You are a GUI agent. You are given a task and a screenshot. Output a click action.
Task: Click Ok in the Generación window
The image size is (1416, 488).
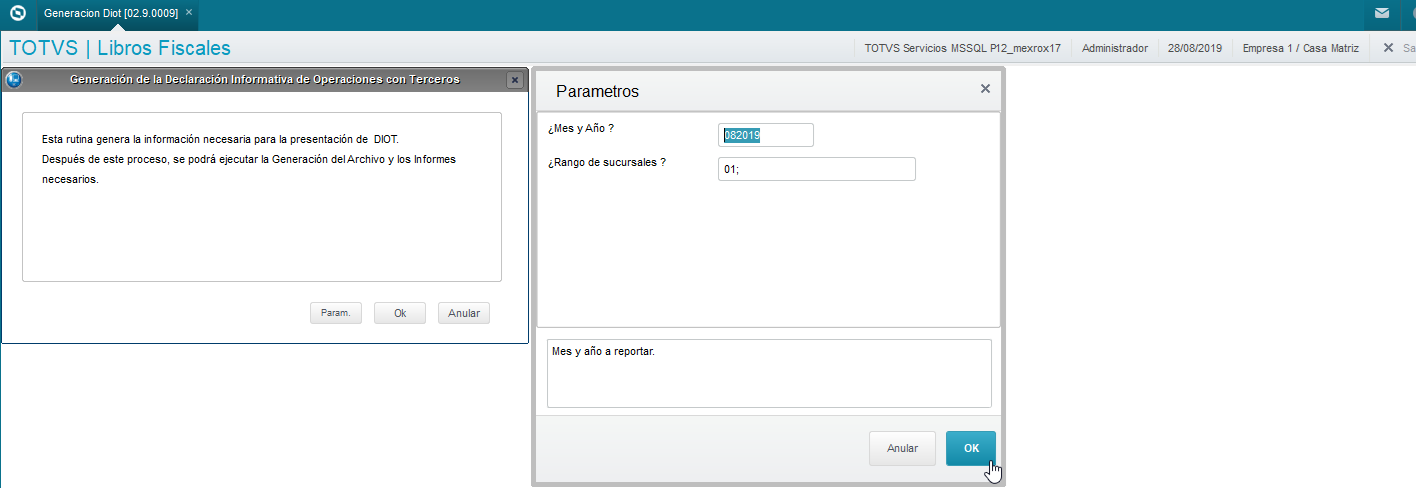point(400,313)
